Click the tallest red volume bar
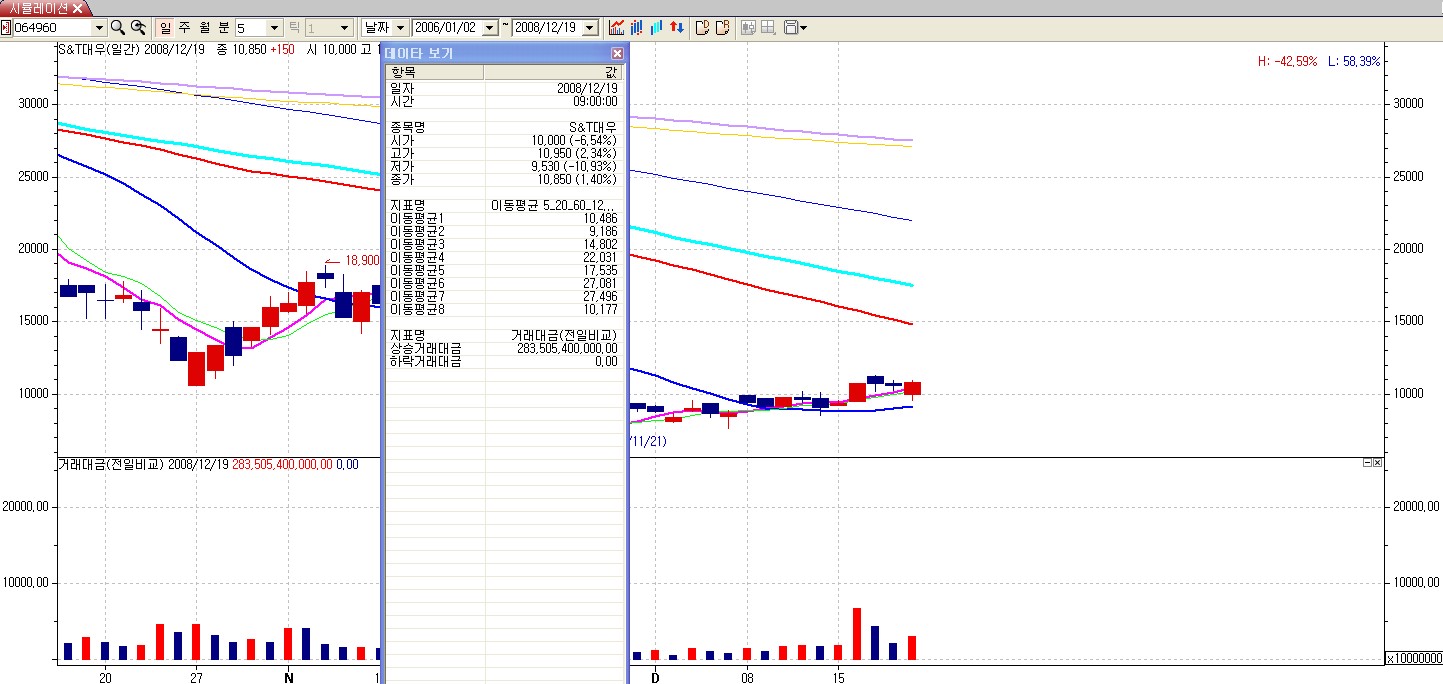 [857, 633]
